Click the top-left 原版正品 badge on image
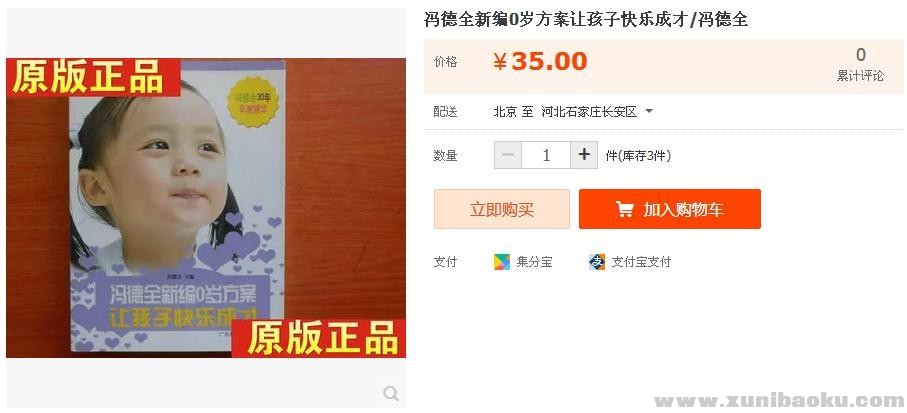The width and height of the screenshot is (907, 413). (89, 77)
